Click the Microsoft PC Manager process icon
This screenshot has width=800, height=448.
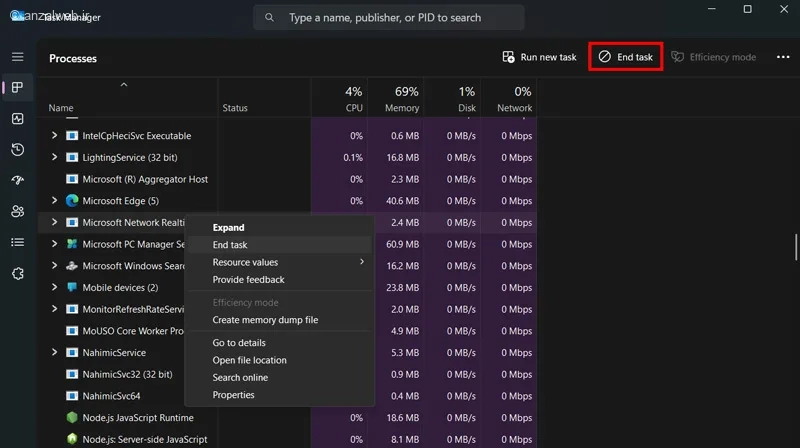[x=72, y=244]
